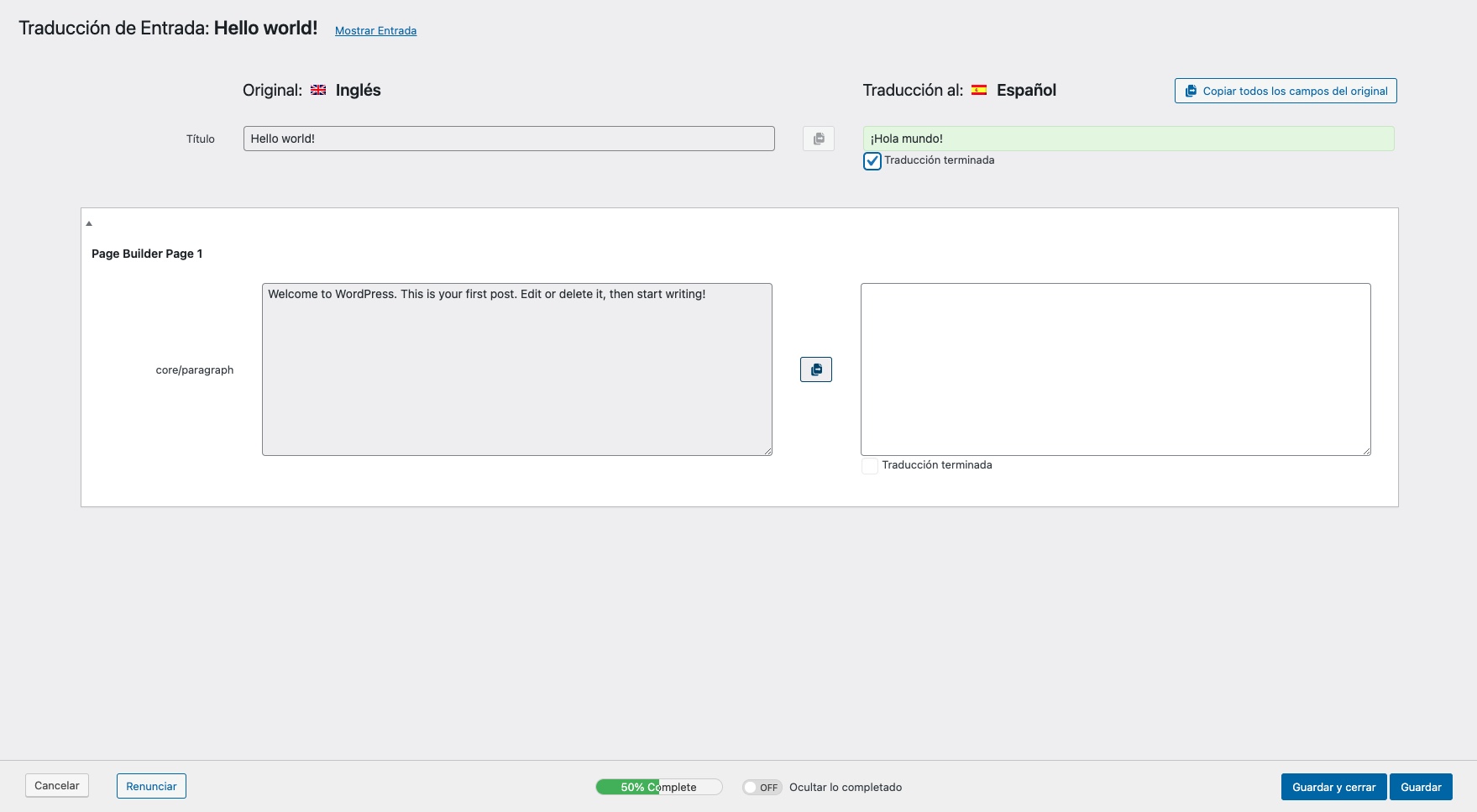Click the 50% Complete progress bar
1477x812 pixels.
click(x=658, y=787)
